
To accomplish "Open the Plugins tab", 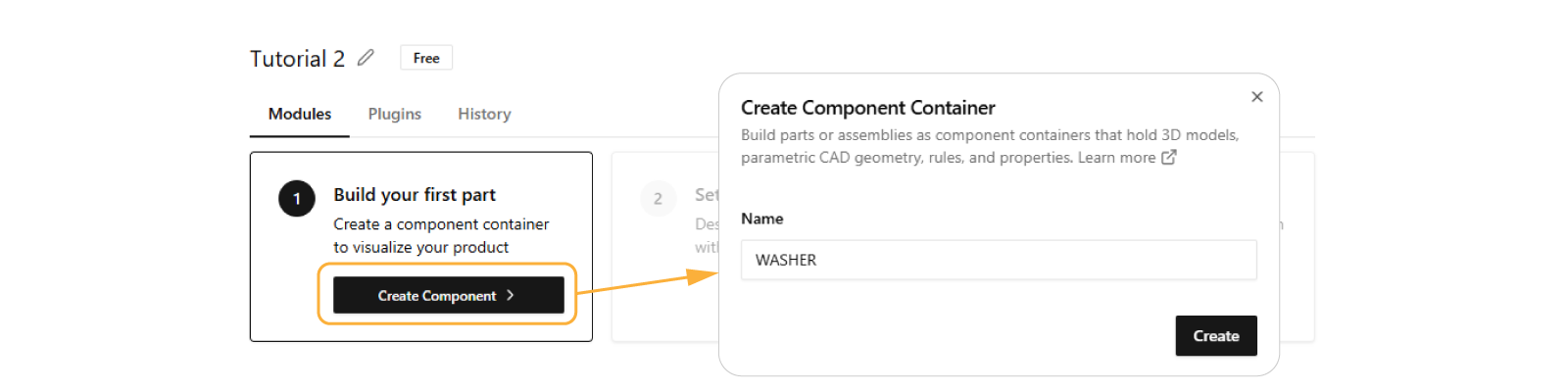I will pyautogui.click(x=394, y=115).
